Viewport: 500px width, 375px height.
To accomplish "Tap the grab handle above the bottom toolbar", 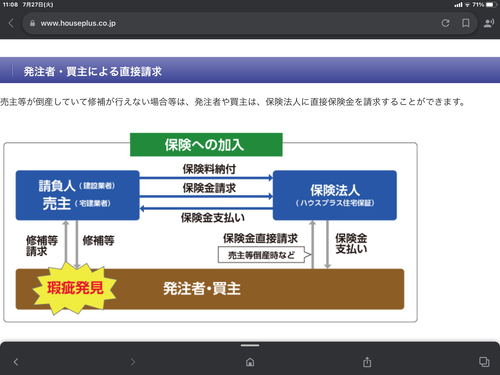I will coord(250,345).
